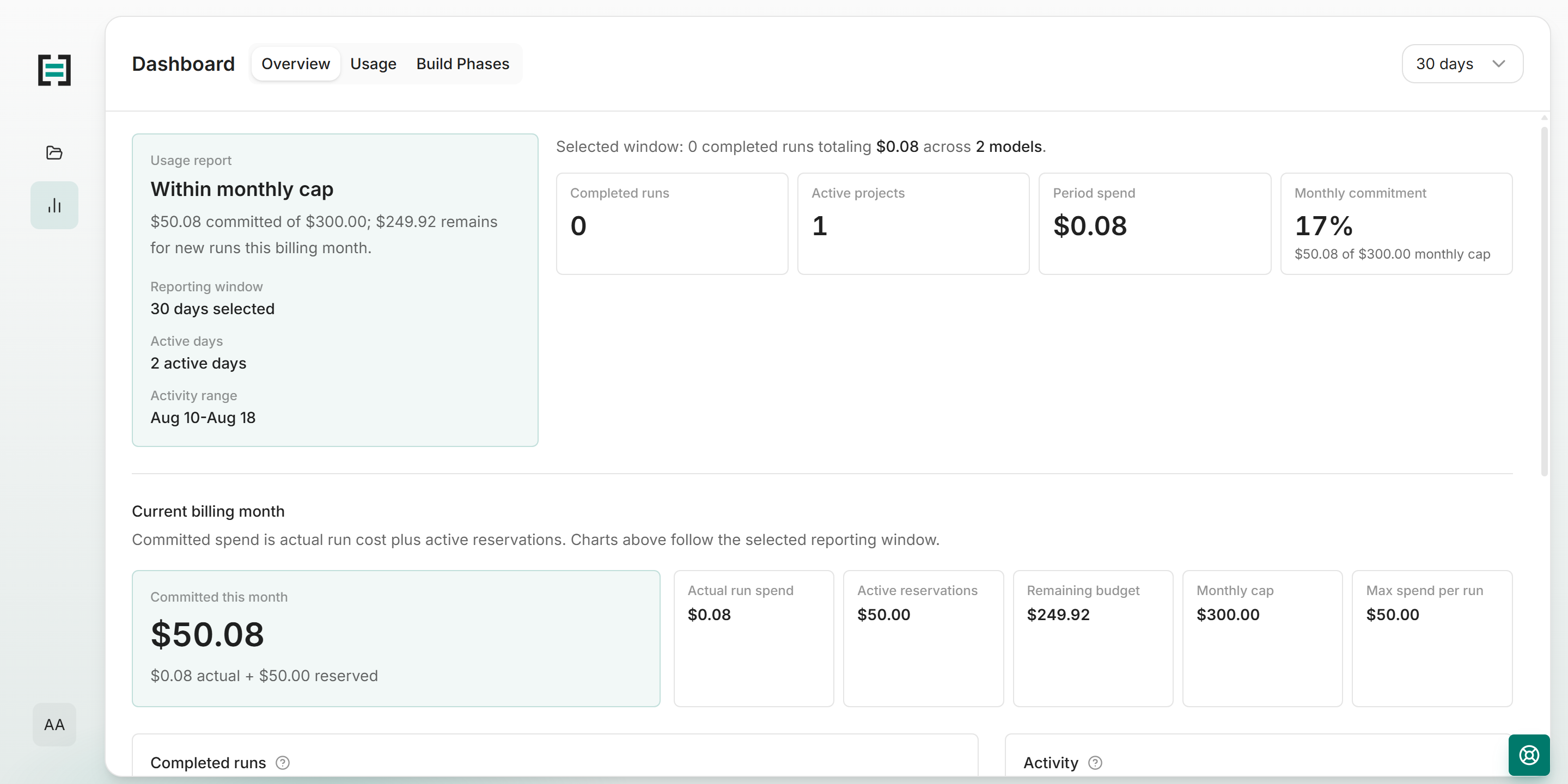Switch to the Build Phases tab
This screenshot has width=1568, height=784.
(462, 63)
